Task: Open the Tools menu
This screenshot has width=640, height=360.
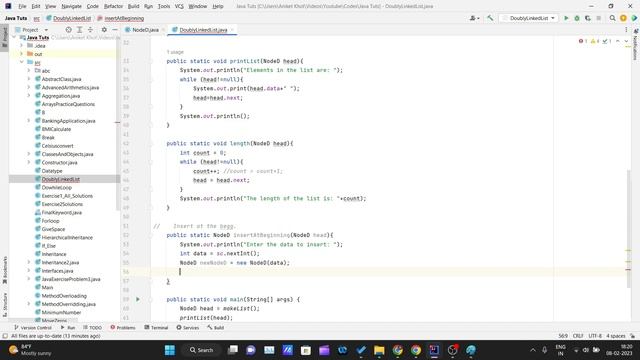Action: 164,6
